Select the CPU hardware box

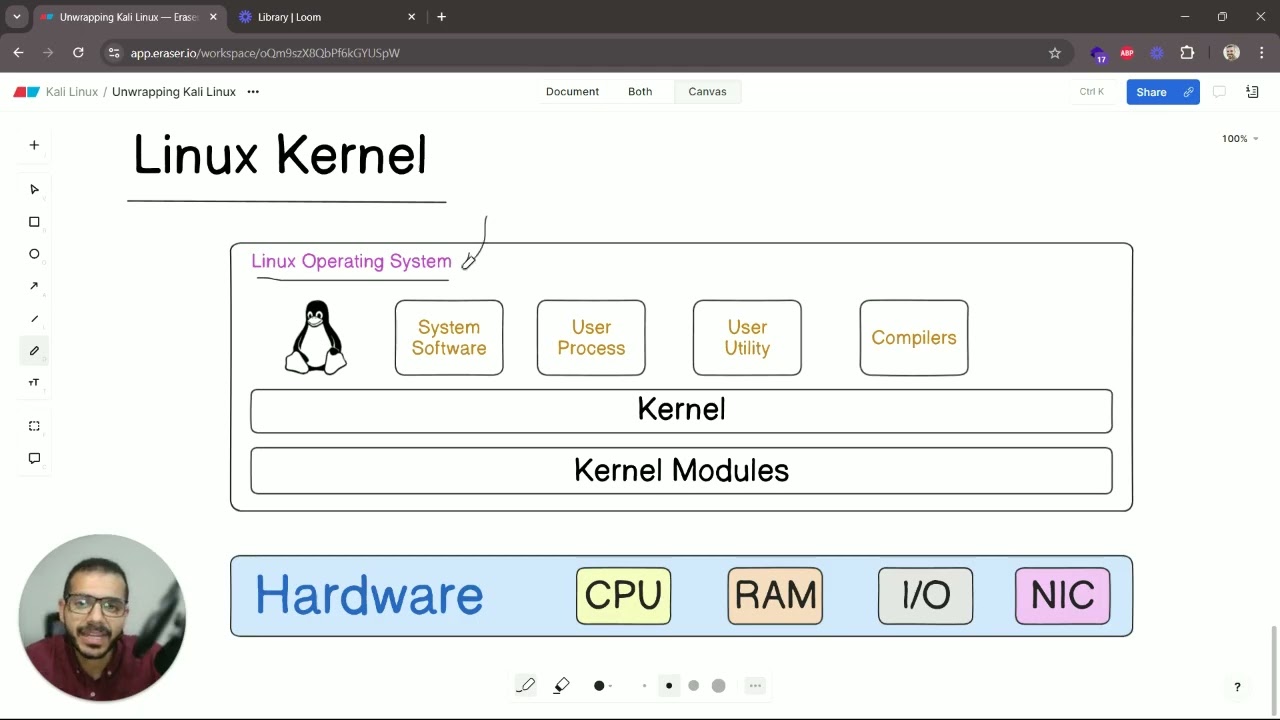(x=623, y=596)
